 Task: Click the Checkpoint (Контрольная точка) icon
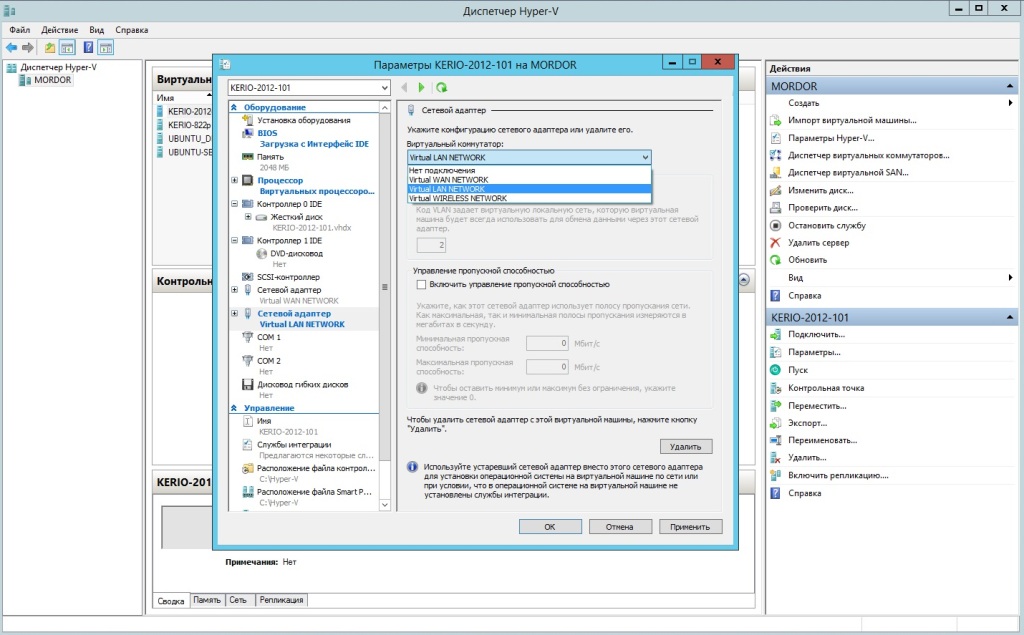(x=776, y=388)
